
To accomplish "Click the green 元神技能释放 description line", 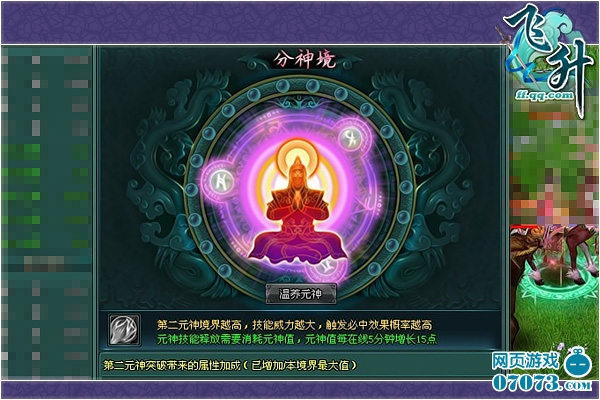I will pos(297,339).
